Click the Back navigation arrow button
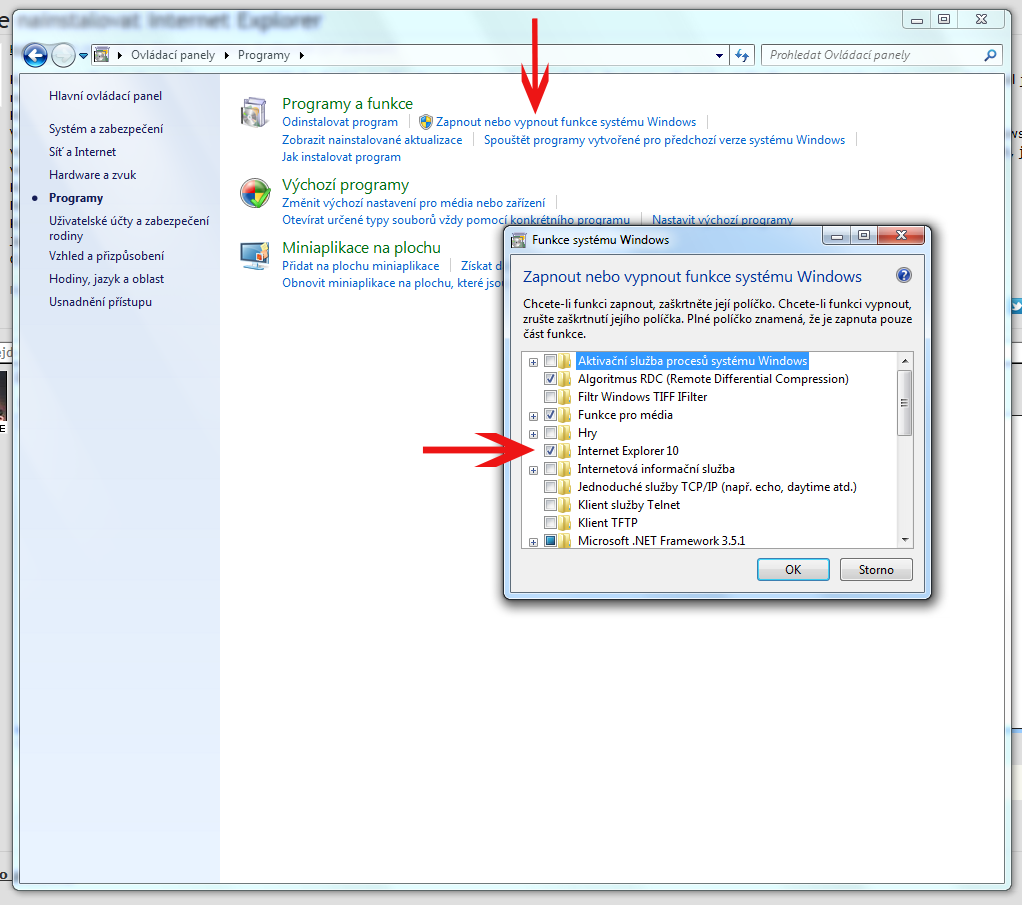The image size is (1022, 905). tap(35, 55)
